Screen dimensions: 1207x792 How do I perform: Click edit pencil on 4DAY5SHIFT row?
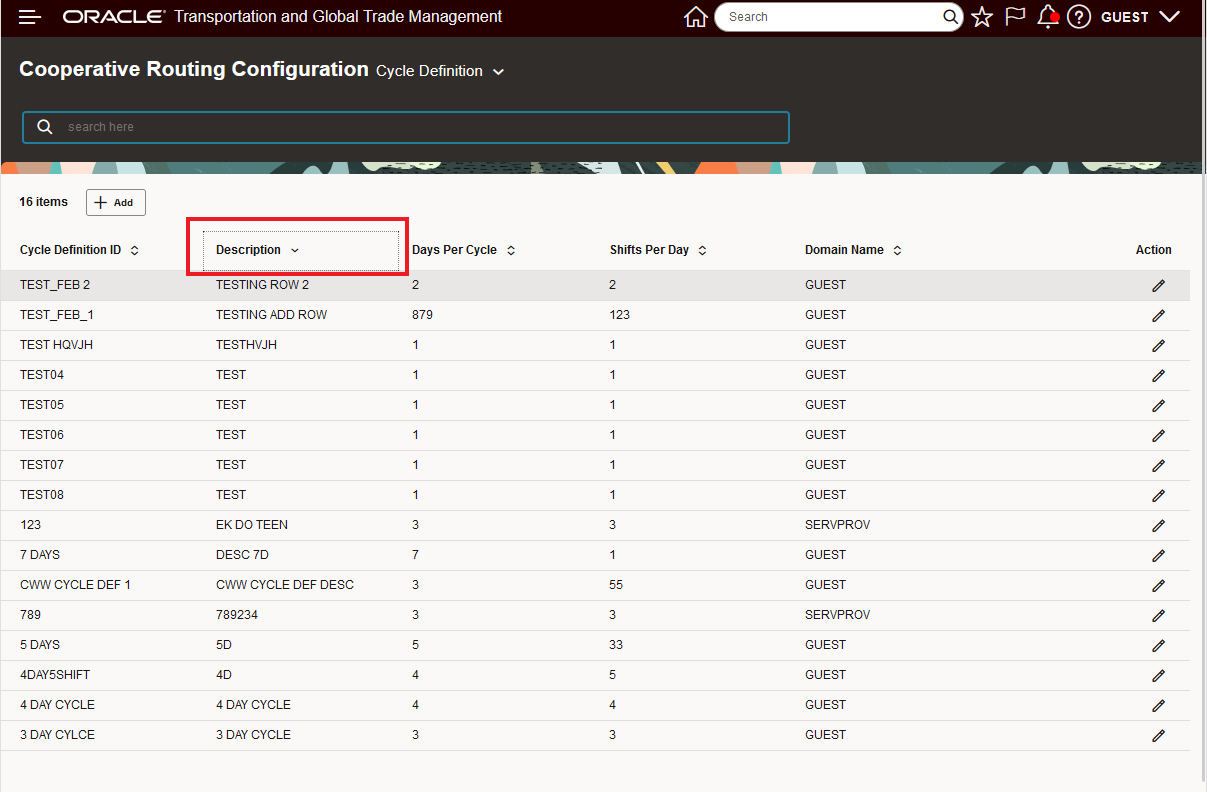point(1158,675)
